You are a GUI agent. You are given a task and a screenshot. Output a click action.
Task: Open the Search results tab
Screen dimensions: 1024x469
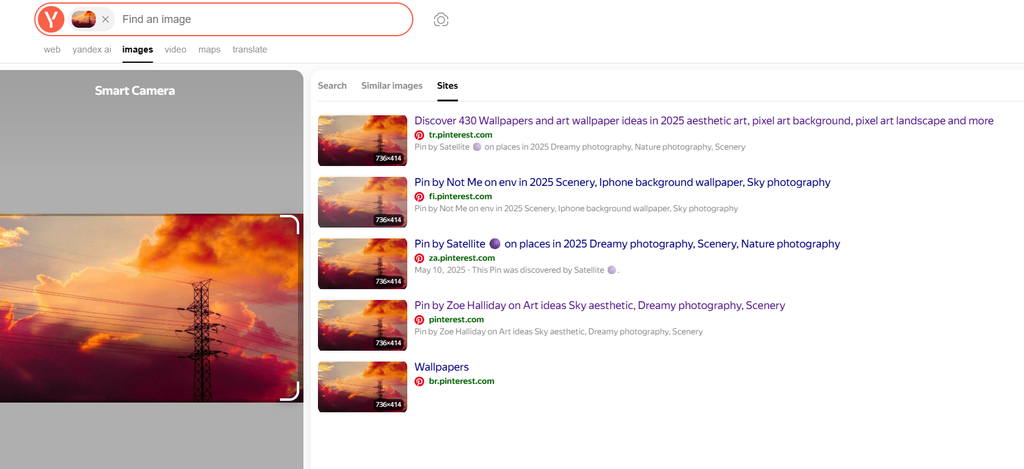(x=332, y=86)
